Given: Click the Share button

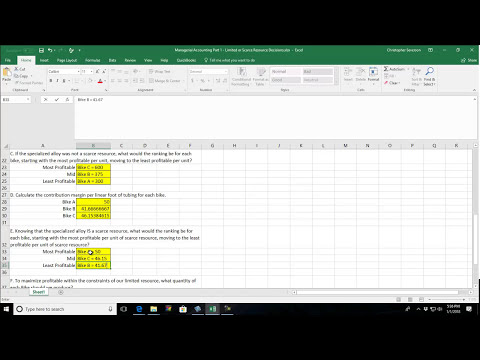Looking at the screenshot, I should (x=469, y=60).
